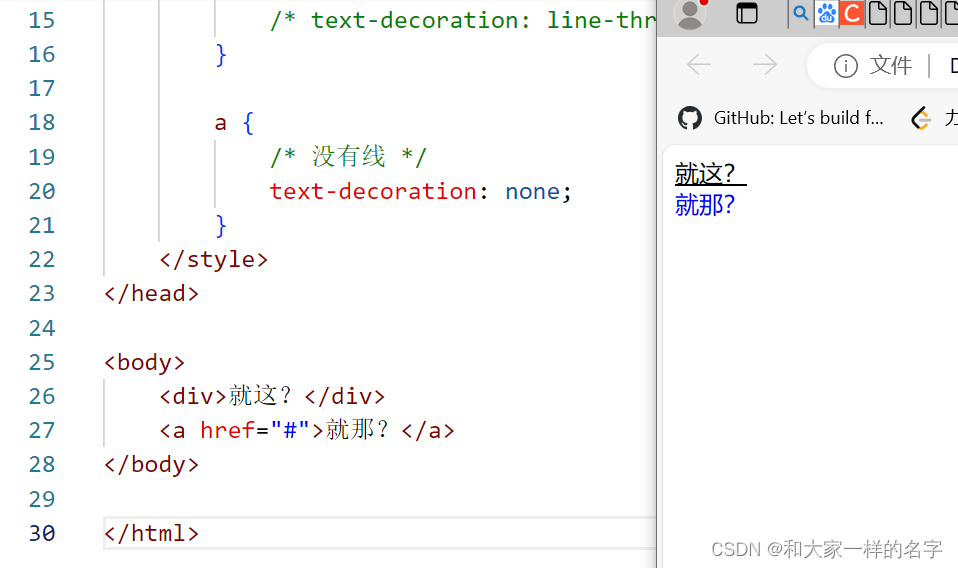Click the line-through comment on line 15

463,20
